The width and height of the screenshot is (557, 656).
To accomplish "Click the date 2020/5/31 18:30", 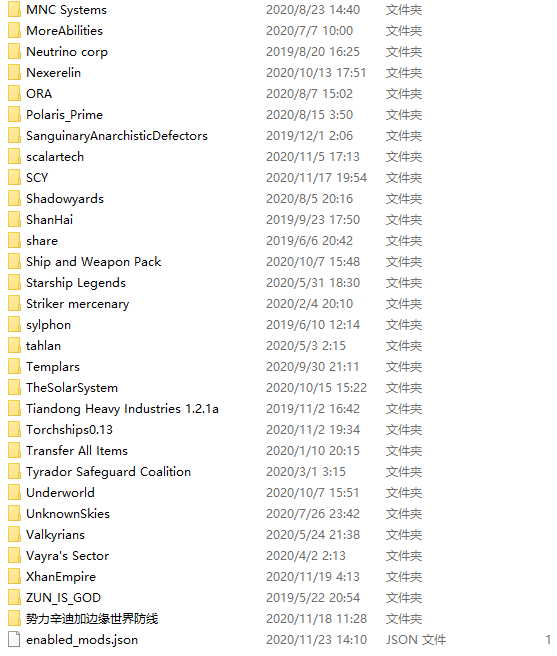I will [313, 282].
